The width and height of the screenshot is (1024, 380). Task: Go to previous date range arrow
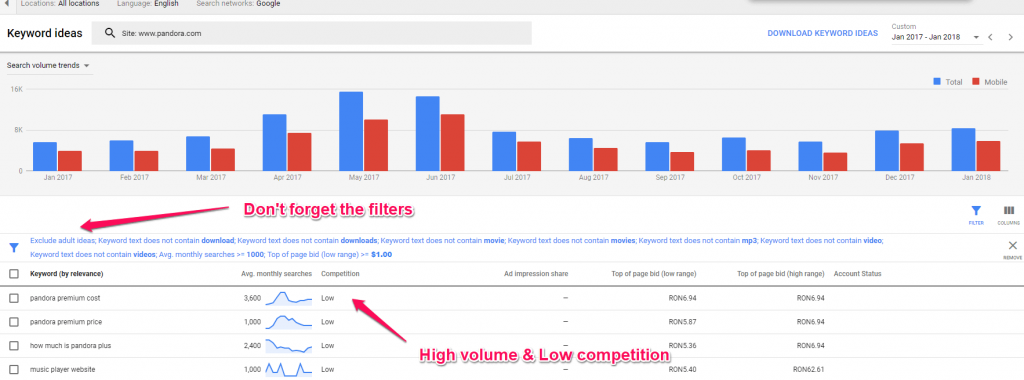990,37
